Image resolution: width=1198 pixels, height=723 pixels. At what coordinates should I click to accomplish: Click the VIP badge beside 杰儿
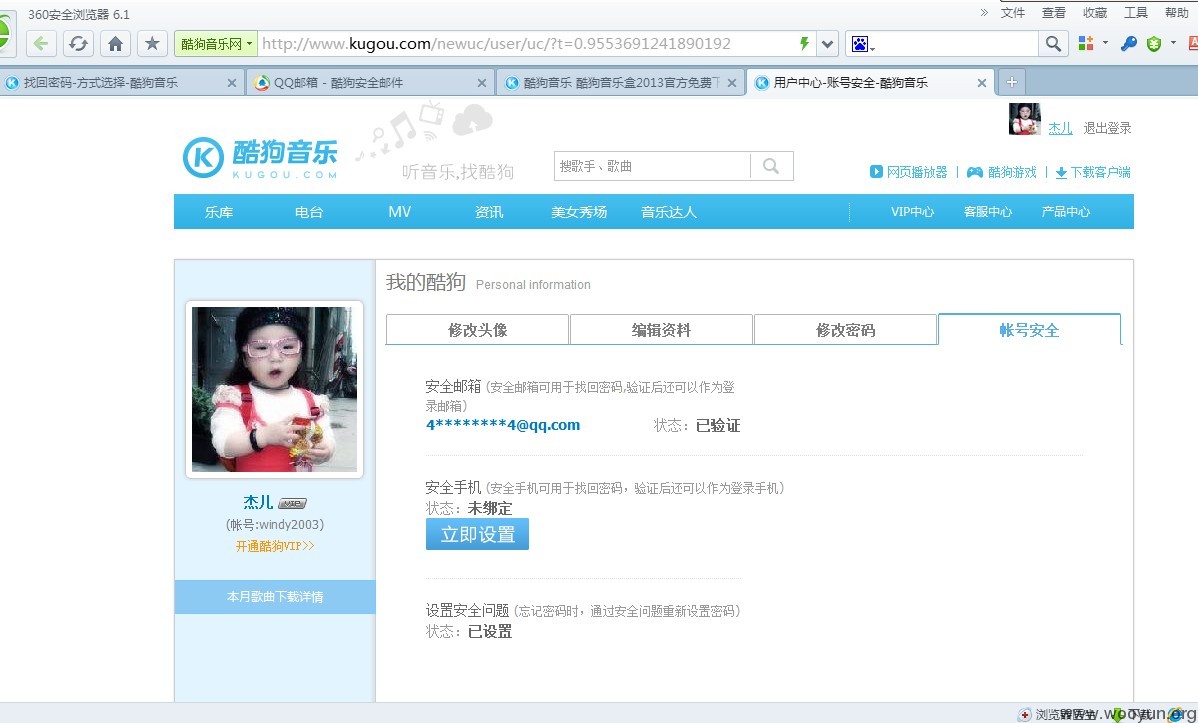click(x=293, y=503)
